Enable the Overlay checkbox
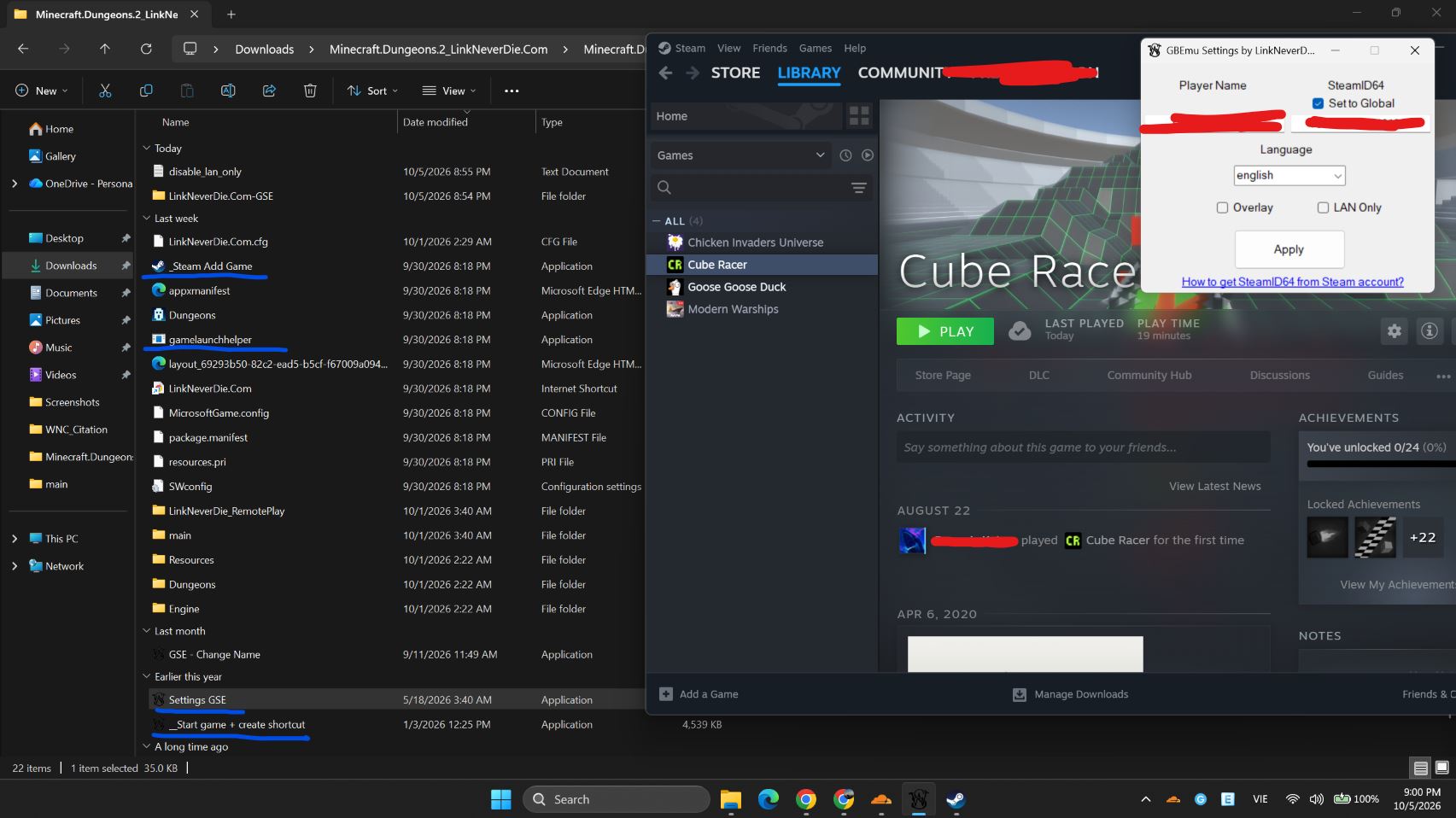The width and height of the screenshot is (1456, 818). click(x=1222, y=207)
